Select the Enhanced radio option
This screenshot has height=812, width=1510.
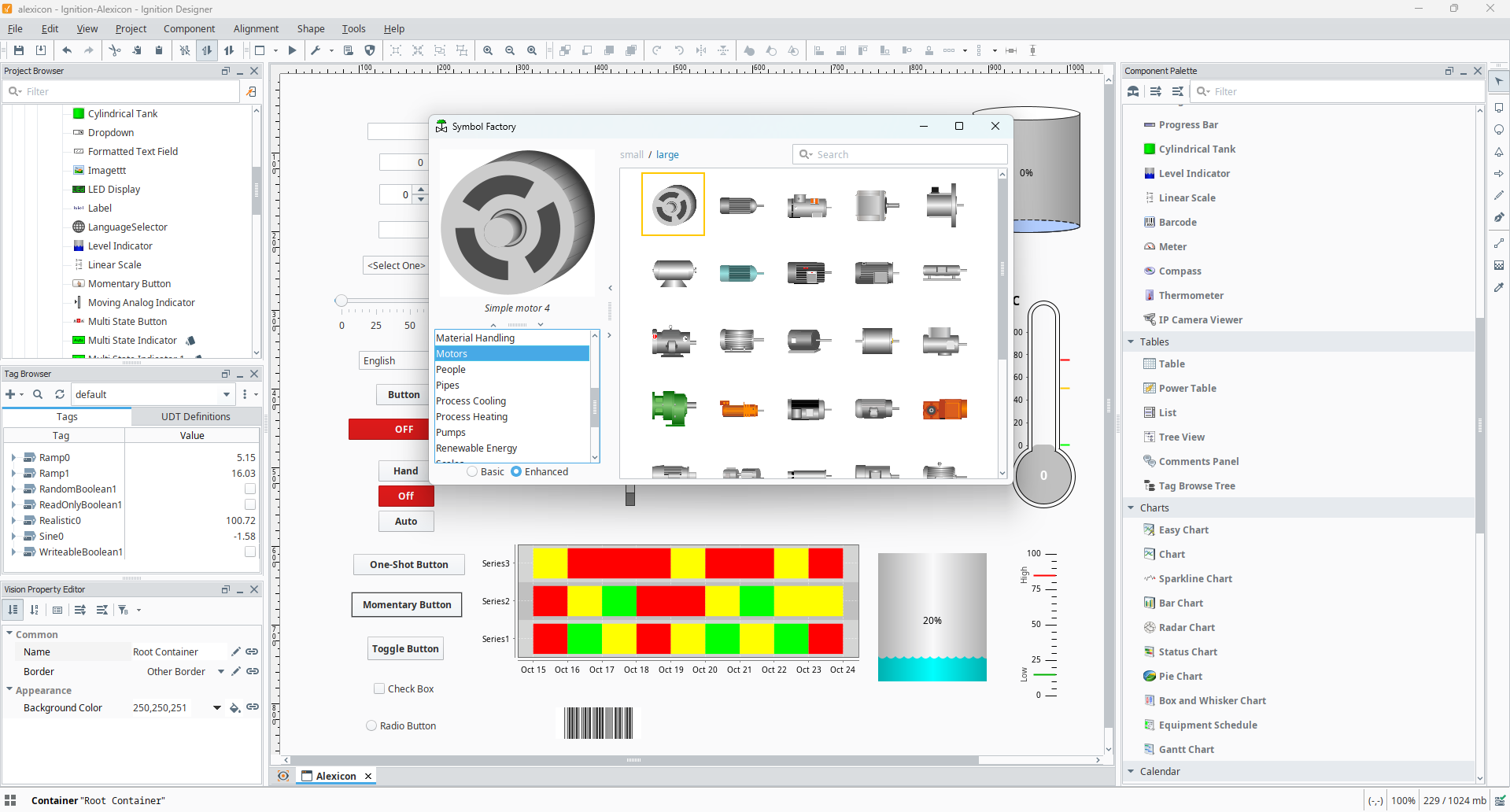click(539, 471)
